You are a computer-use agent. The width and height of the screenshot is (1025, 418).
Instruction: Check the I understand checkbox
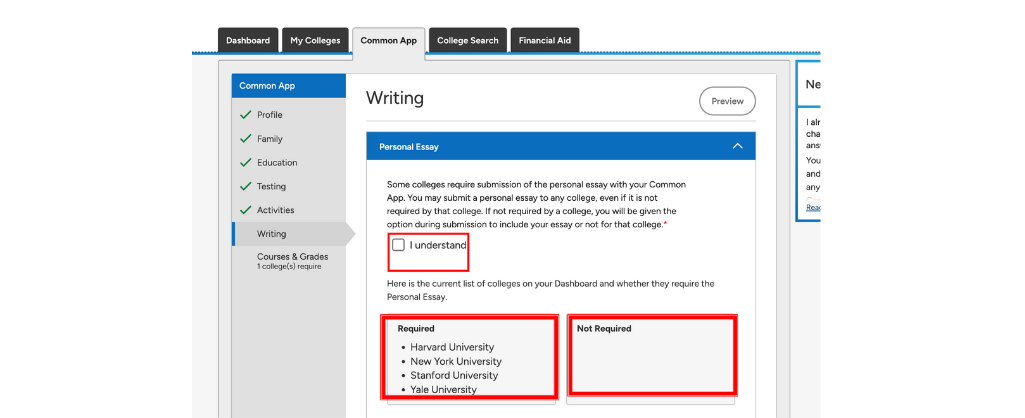point(398,245)
